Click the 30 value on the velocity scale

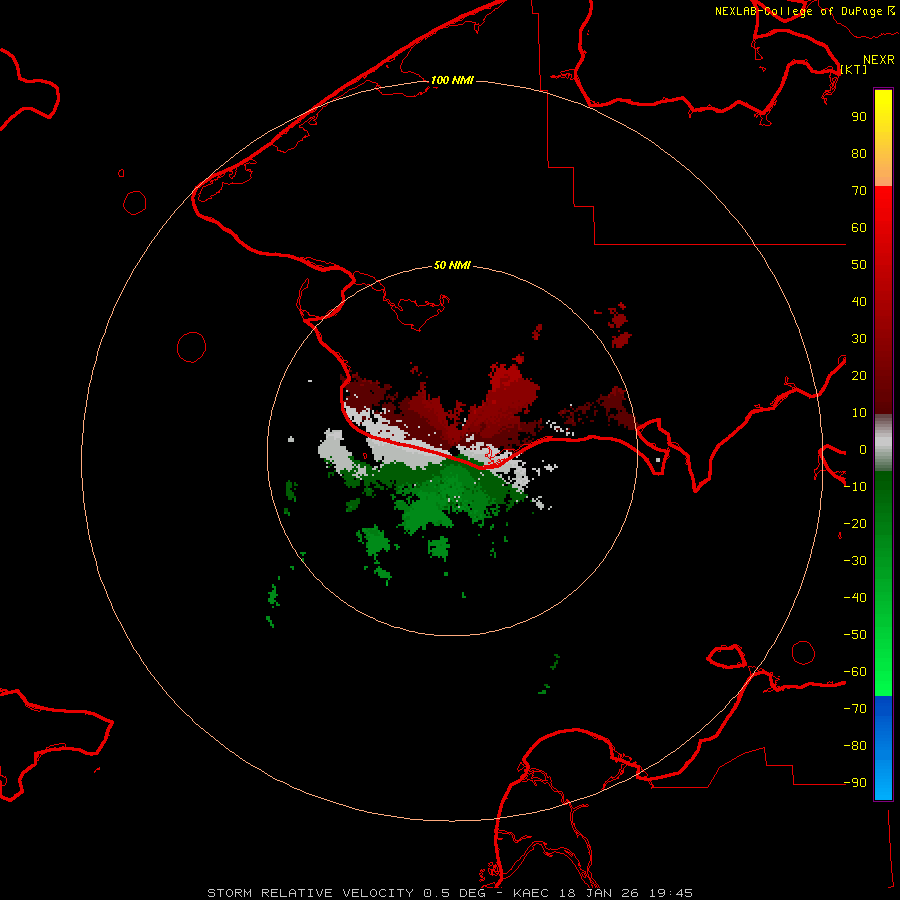(859, 339)
